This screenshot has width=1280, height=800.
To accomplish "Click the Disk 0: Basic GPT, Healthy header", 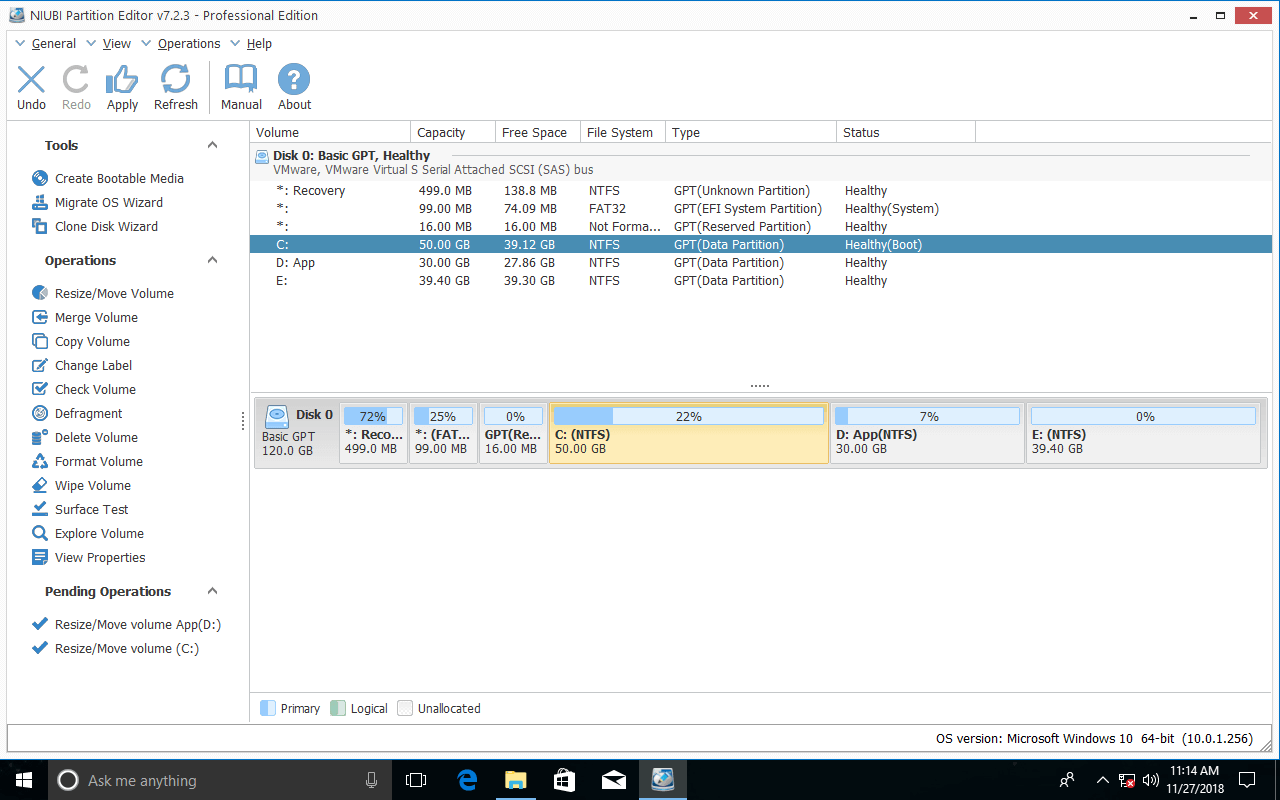I will (351, 155).
